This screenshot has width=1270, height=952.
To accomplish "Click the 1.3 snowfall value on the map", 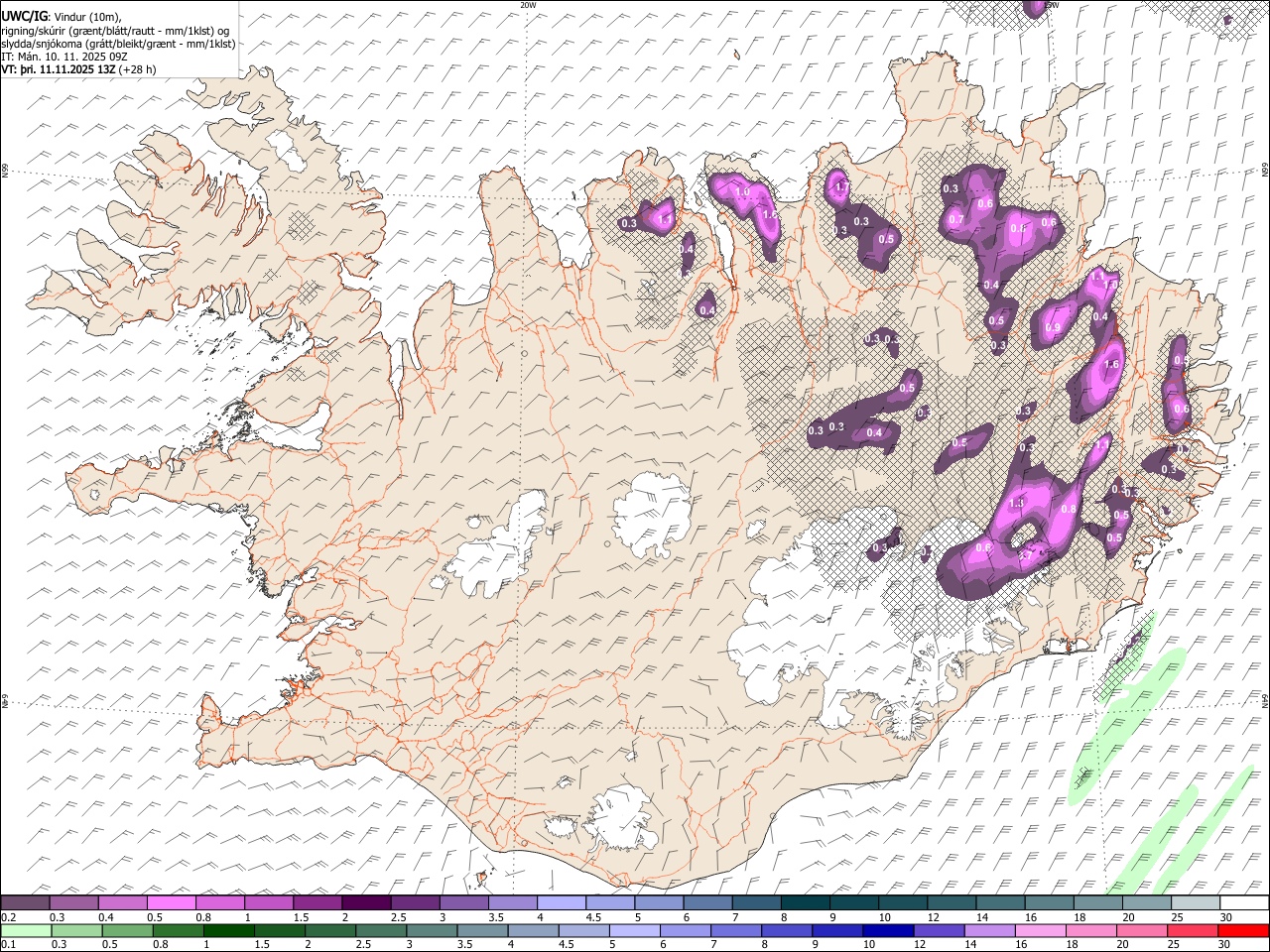I will click(1016, 504).
